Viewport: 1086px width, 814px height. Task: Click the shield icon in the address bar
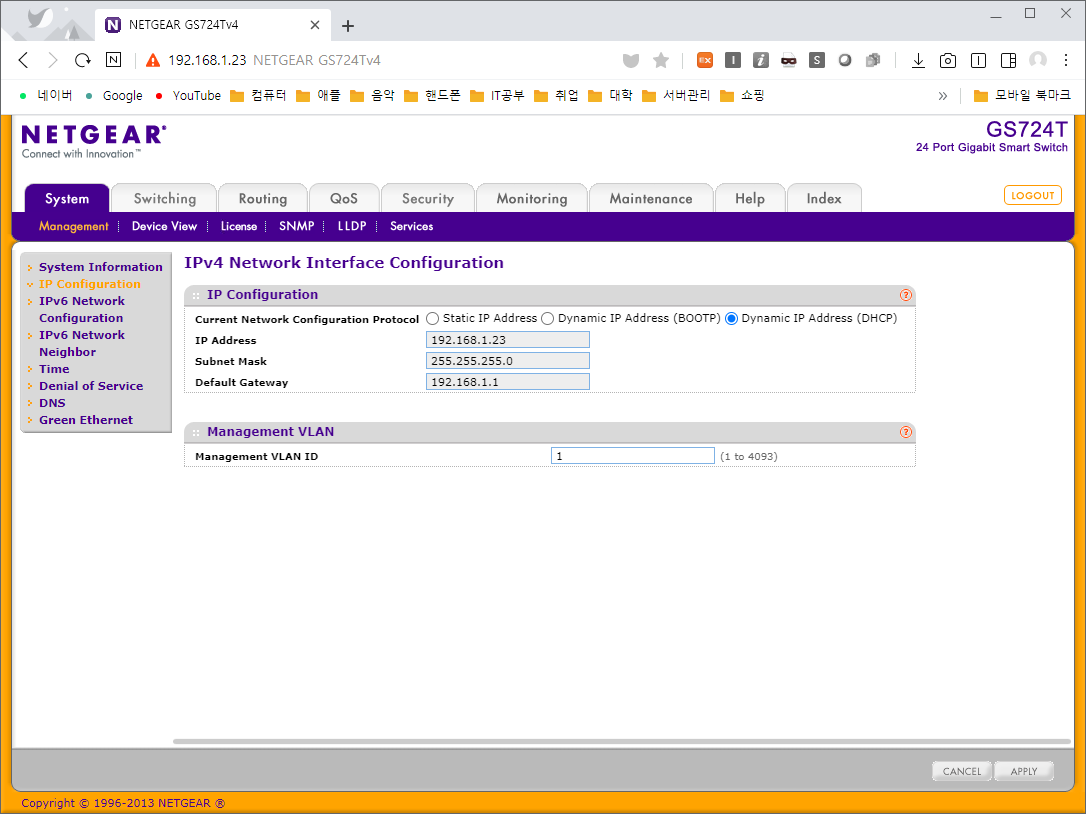(630, 60)
